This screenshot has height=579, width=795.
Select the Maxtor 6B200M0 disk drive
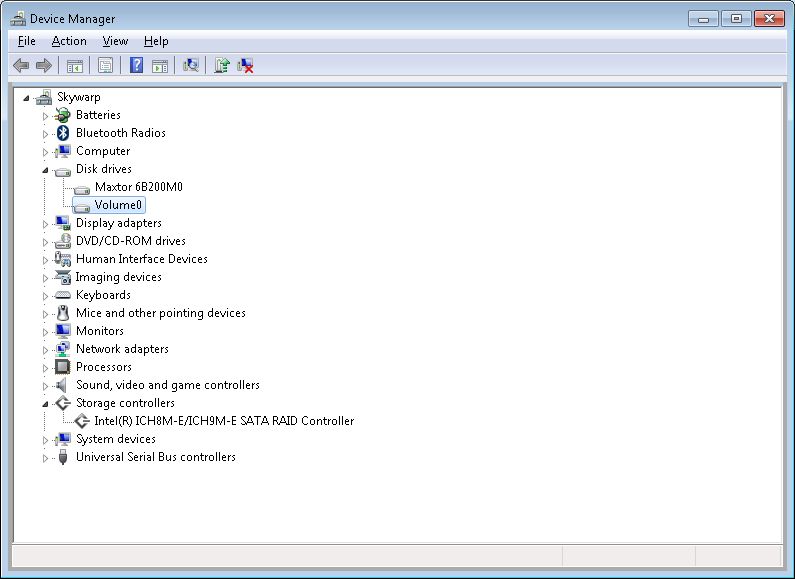pos(139,187)
